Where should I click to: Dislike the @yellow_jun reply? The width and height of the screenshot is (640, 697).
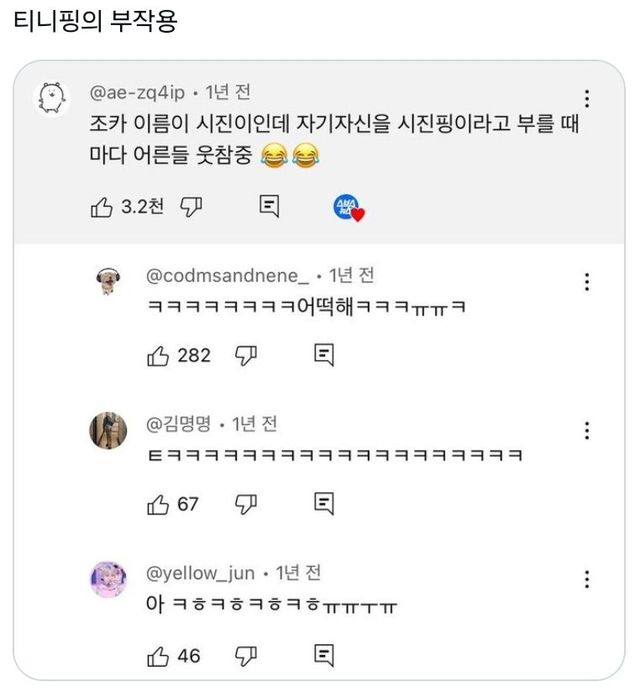point(246,655)
